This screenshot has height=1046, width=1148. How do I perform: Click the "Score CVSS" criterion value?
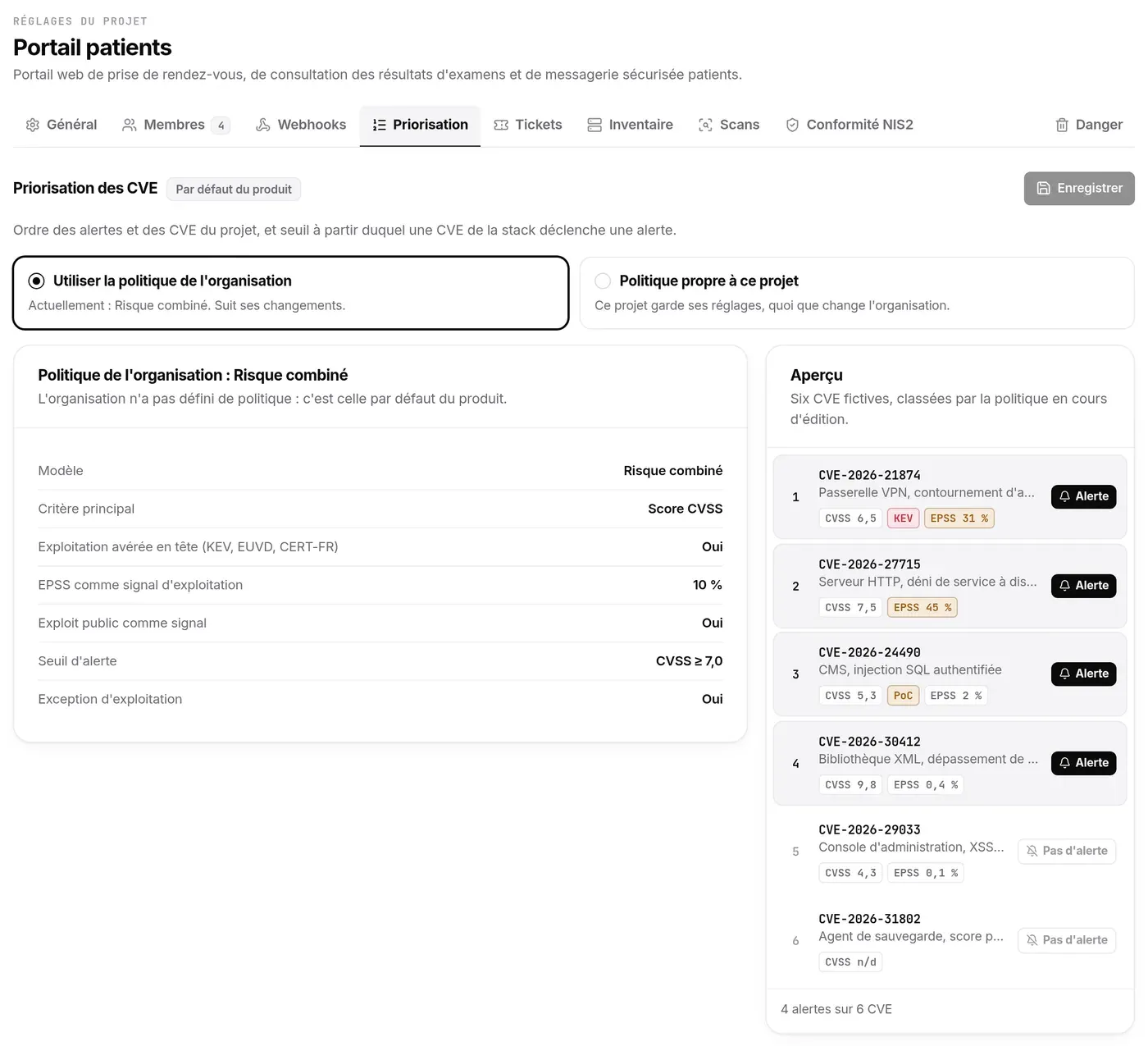(686, 509)
